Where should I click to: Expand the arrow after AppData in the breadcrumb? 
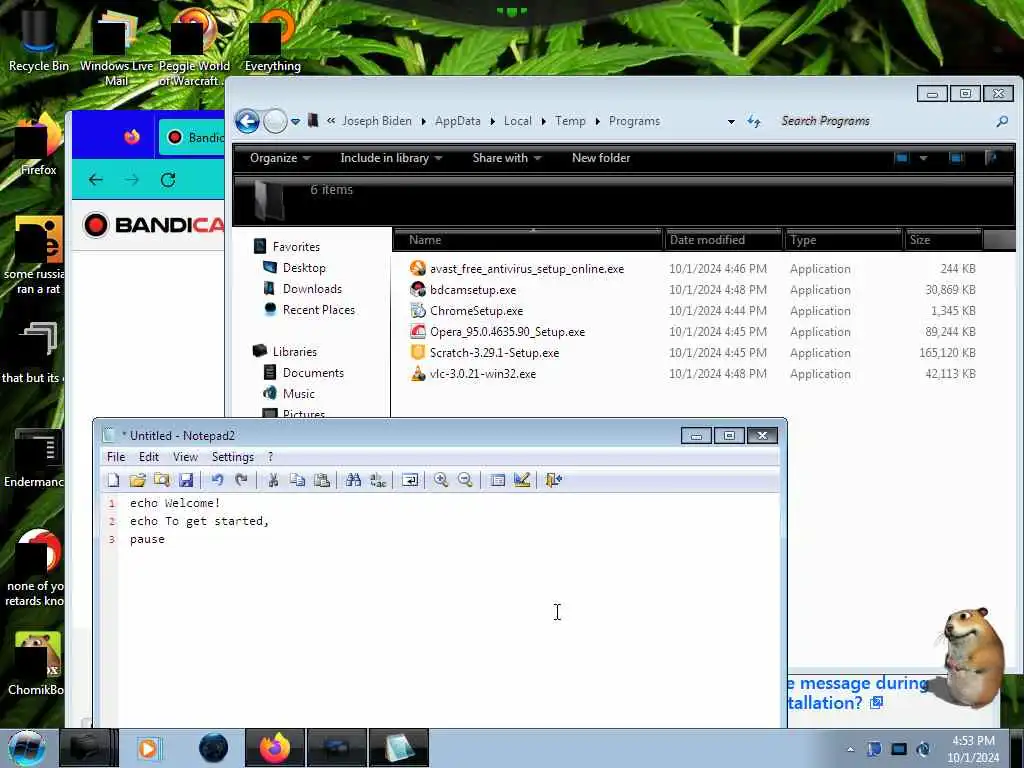pos(492,121)
